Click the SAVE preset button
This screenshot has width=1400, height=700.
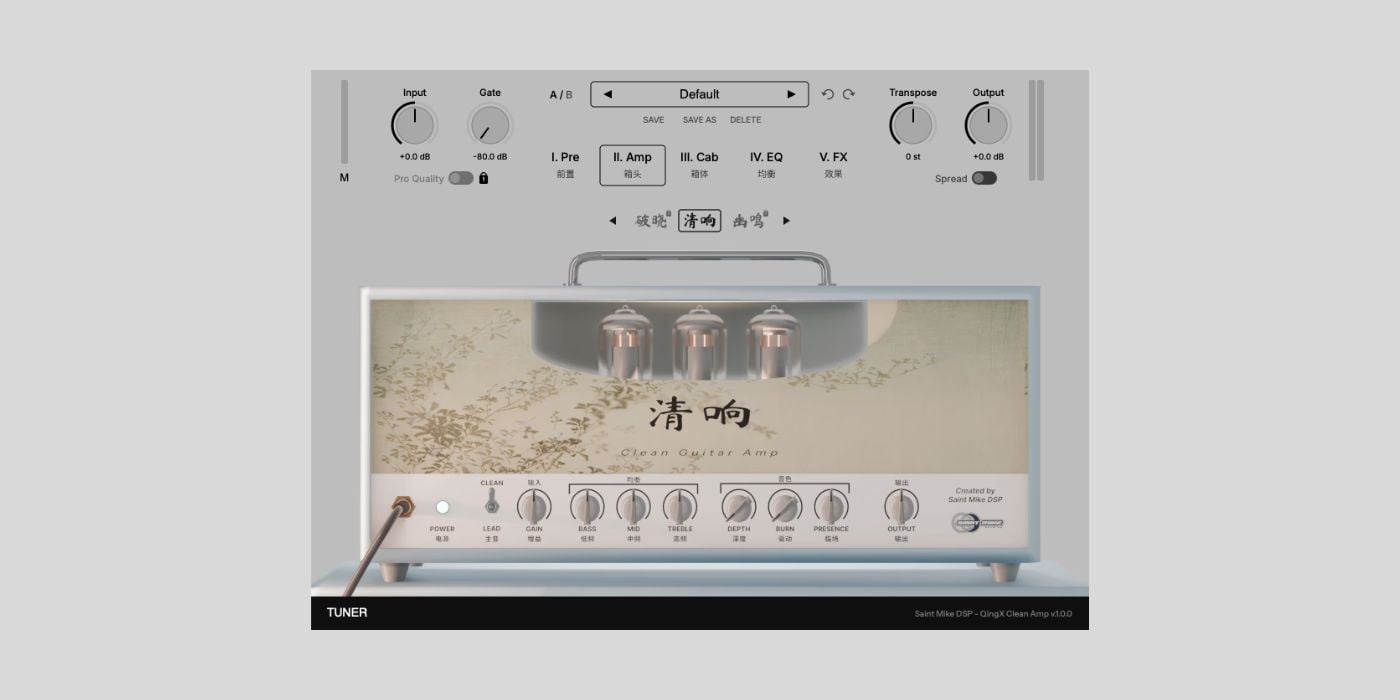[x=653, y=120]
